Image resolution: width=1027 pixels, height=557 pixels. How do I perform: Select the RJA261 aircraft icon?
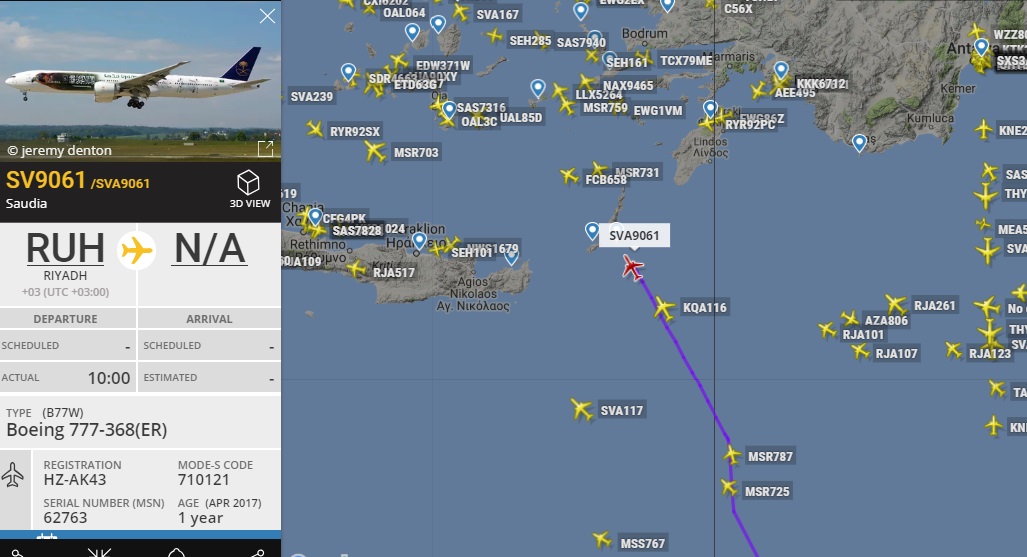pyautogui.click(x=895, y=305)
